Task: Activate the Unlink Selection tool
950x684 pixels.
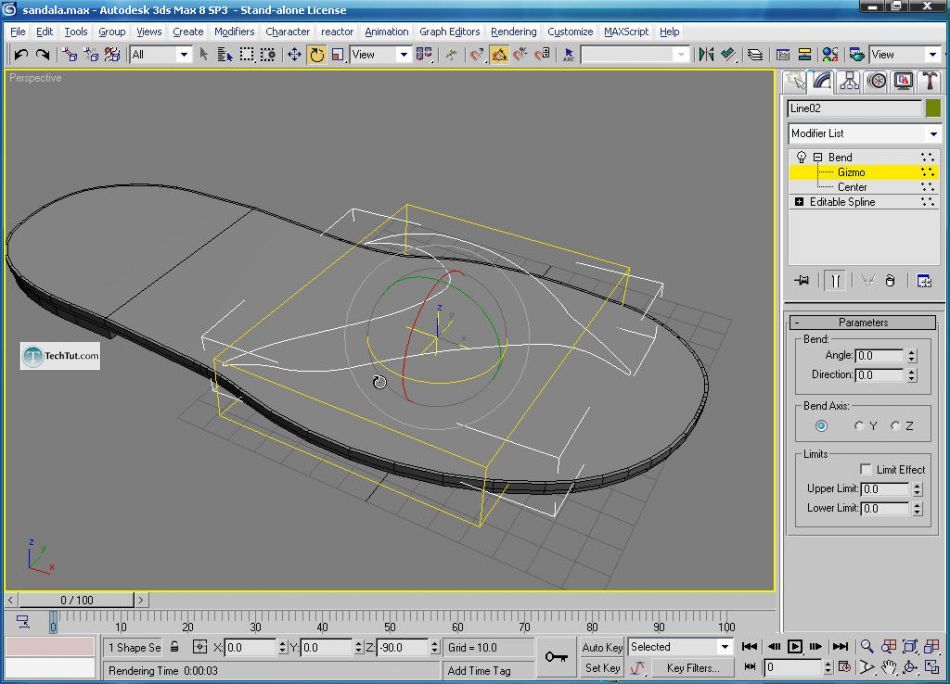Action: pyautogui.click(x=91, y=55)
